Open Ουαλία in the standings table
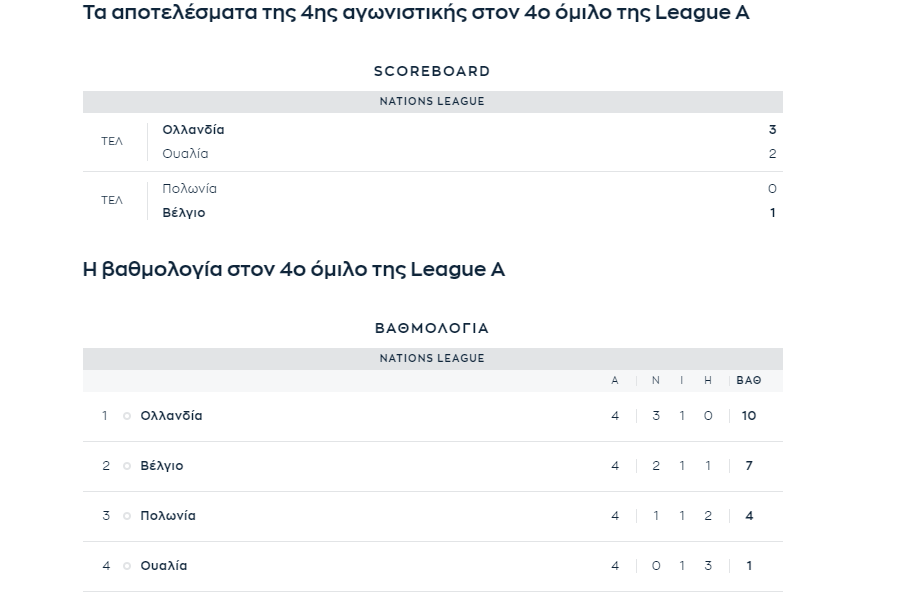The height and width of the screenshot is (605, 915). tap(163, 566)
